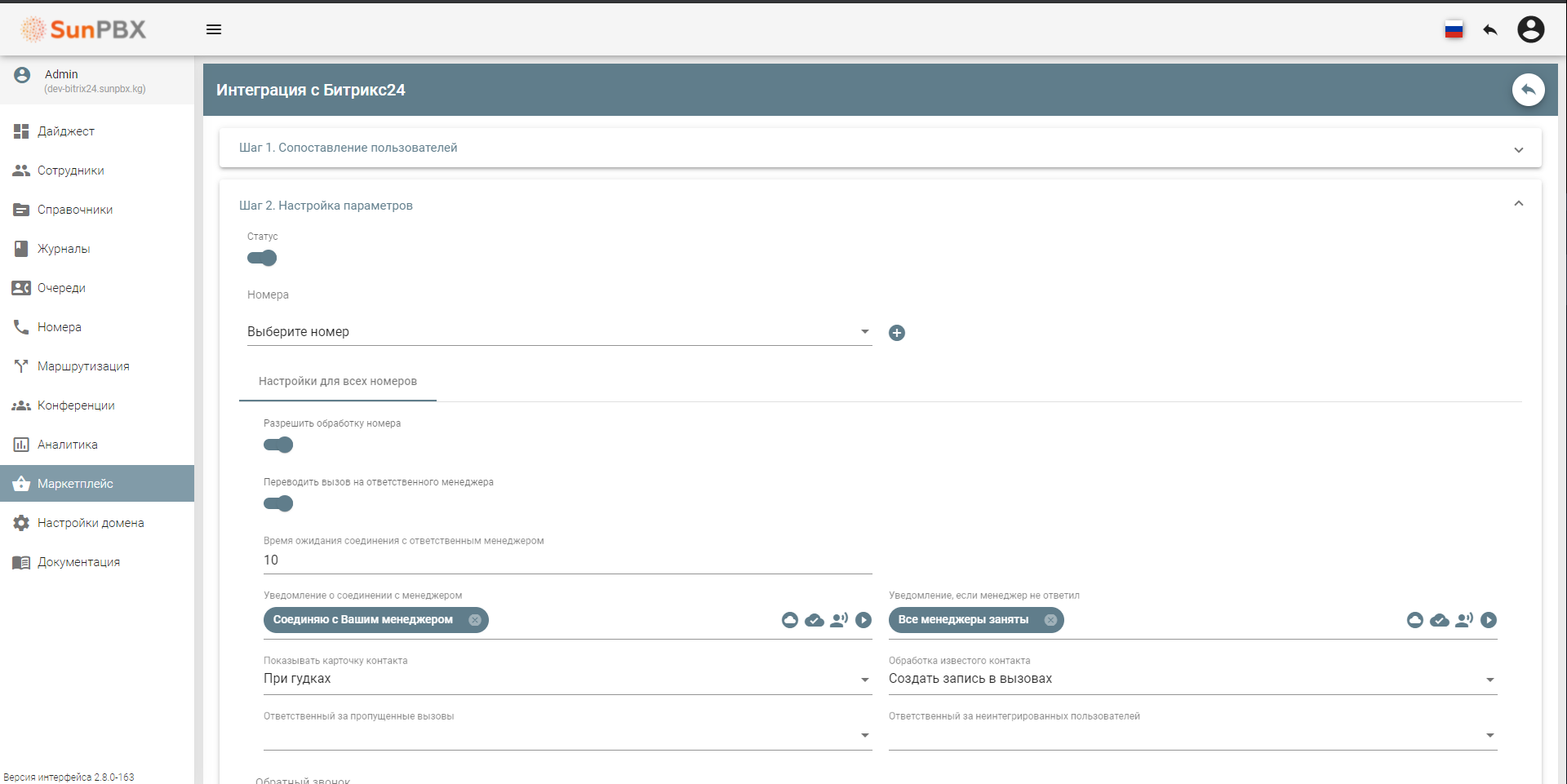Play the manager-not-answered notification audio
This screenshot has height=784, width=1567.
pyautogui.click(x=1489, y=620)
